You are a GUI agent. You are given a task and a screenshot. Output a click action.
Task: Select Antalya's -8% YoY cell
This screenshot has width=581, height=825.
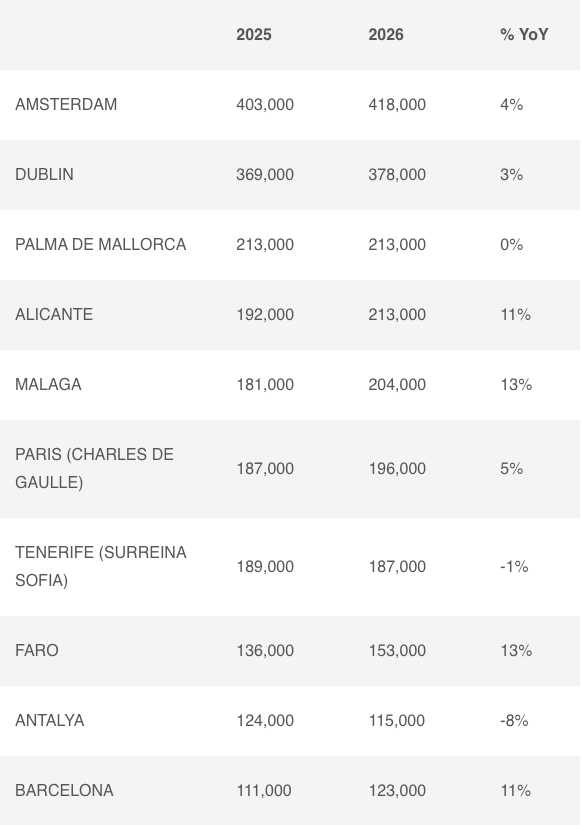pyautogui.click(x=514, y=720)
